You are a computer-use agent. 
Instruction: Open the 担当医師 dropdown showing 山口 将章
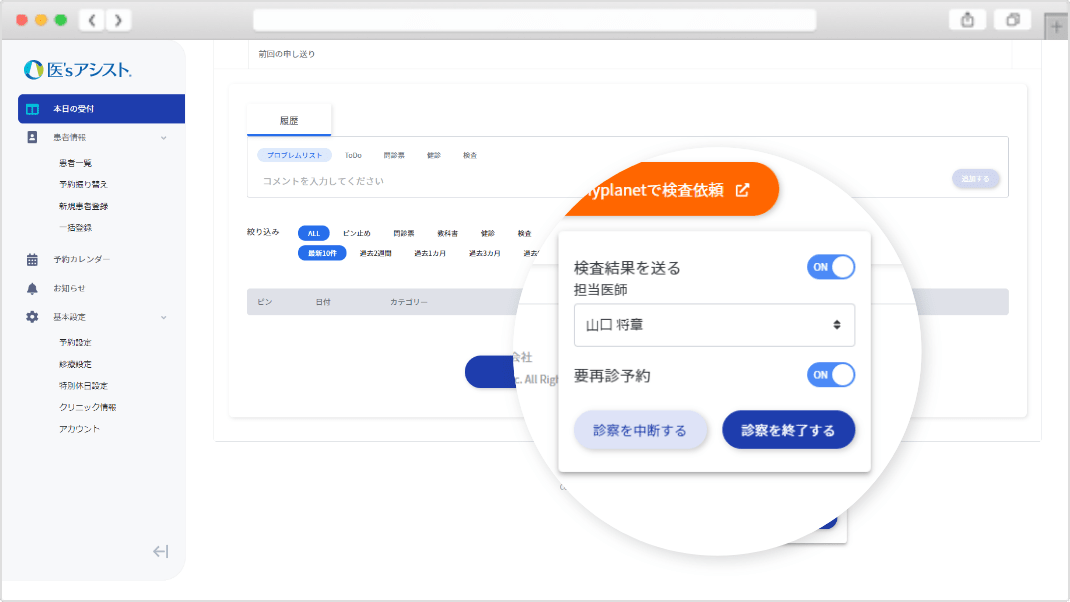pyautogui.click(x=714, y=325)
